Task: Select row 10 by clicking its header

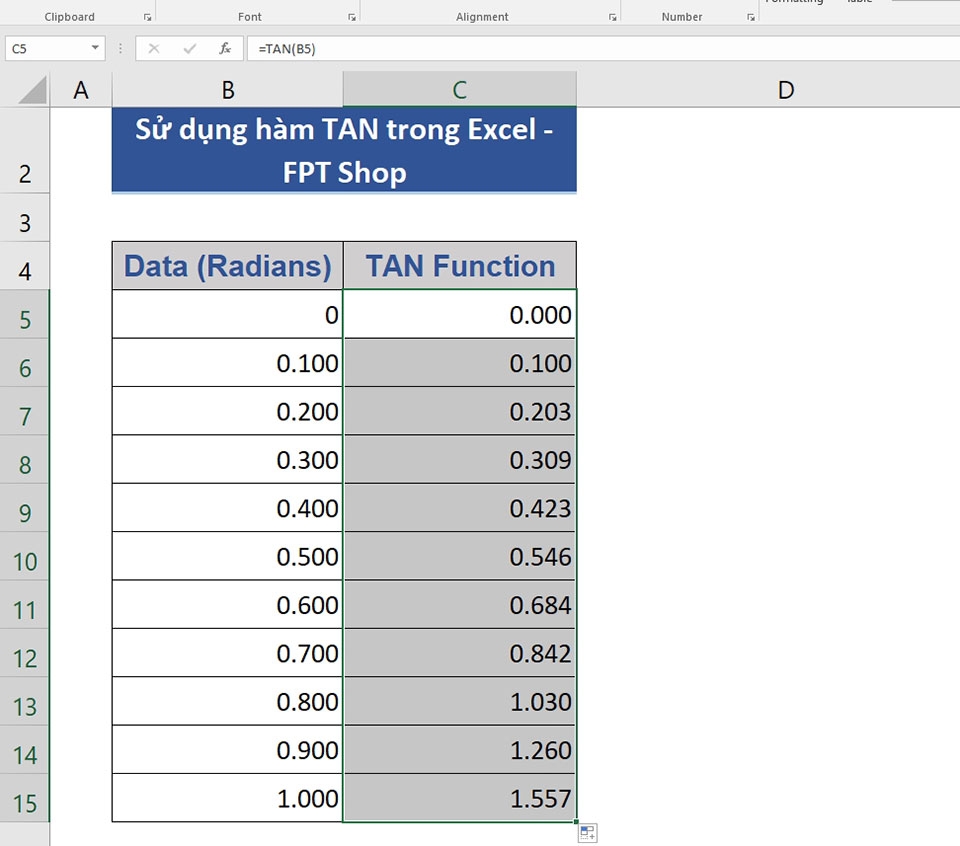Action: pos(25,560)
